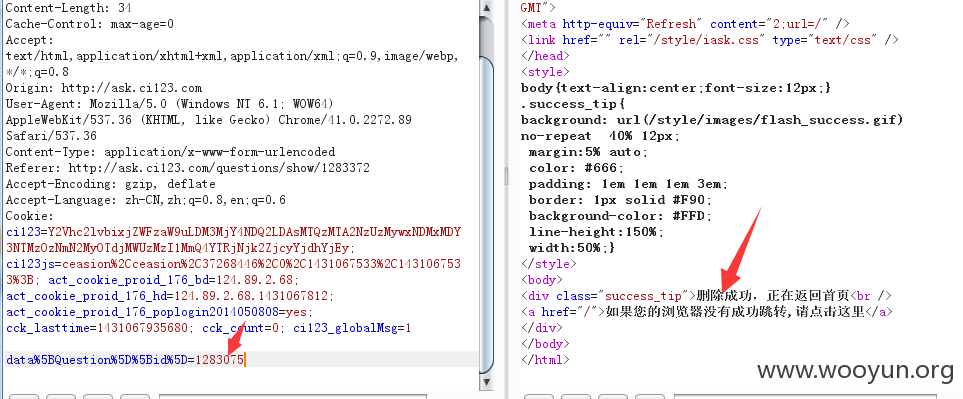Click the Cookie: header label
Screen dimensions: 963x399
[x=30, y=215]
